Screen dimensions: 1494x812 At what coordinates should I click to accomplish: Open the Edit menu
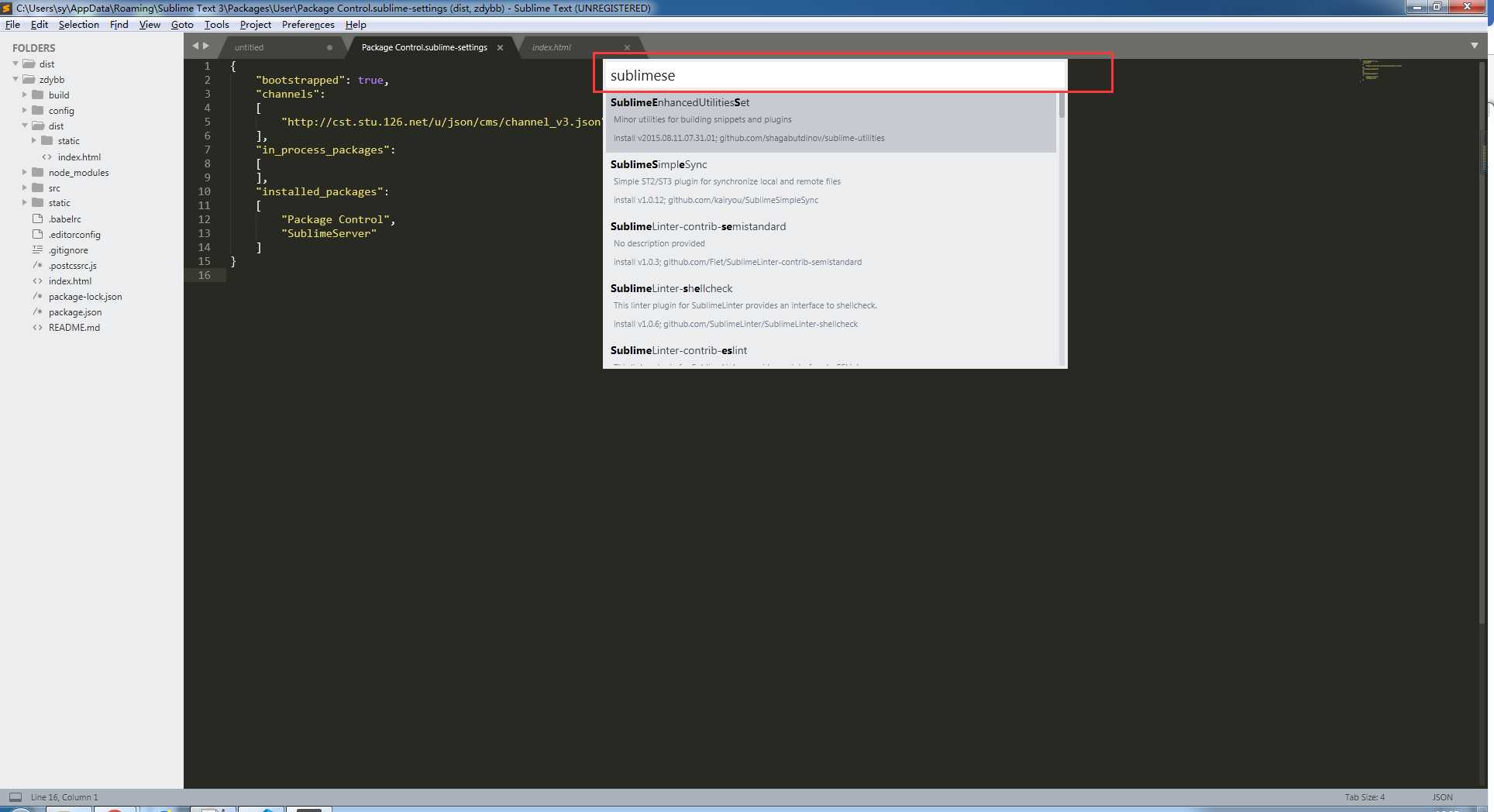[40, 25]
